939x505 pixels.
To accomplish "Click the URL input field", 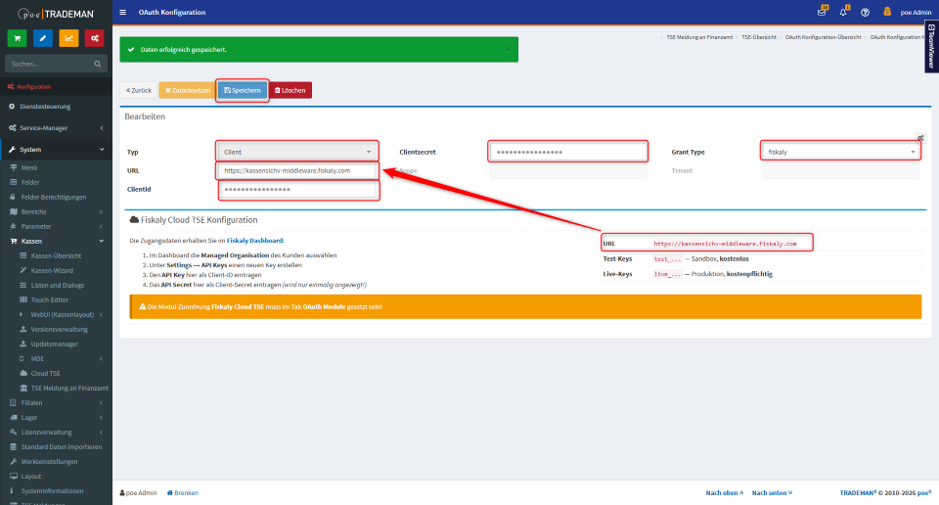I will click(x=297, y=171).
